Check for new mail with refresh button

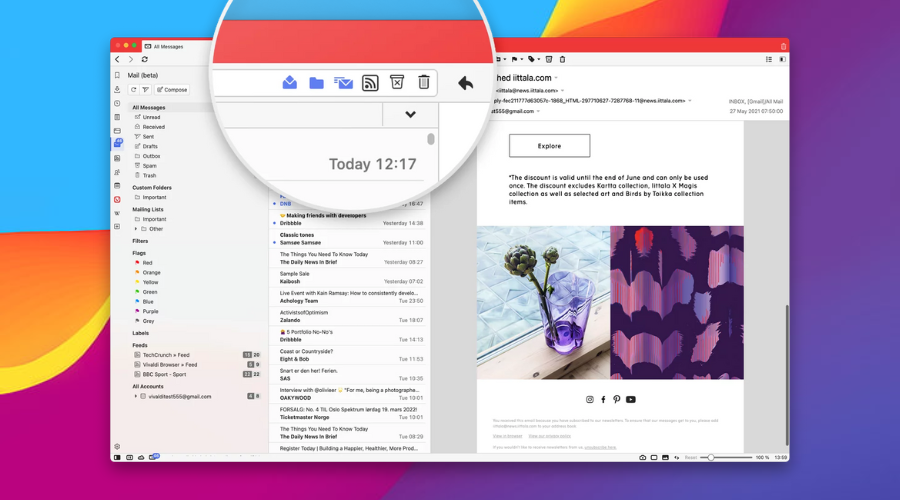133,90
